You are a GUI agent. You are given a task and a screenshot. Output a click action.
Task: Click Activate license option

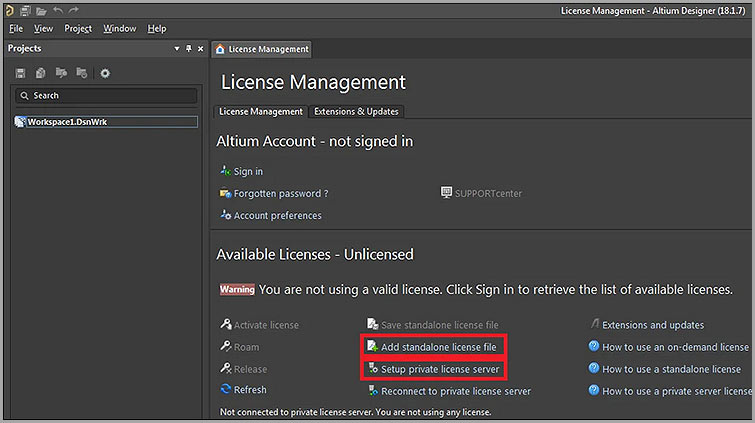pyautogui.click(x=266, y=325)
